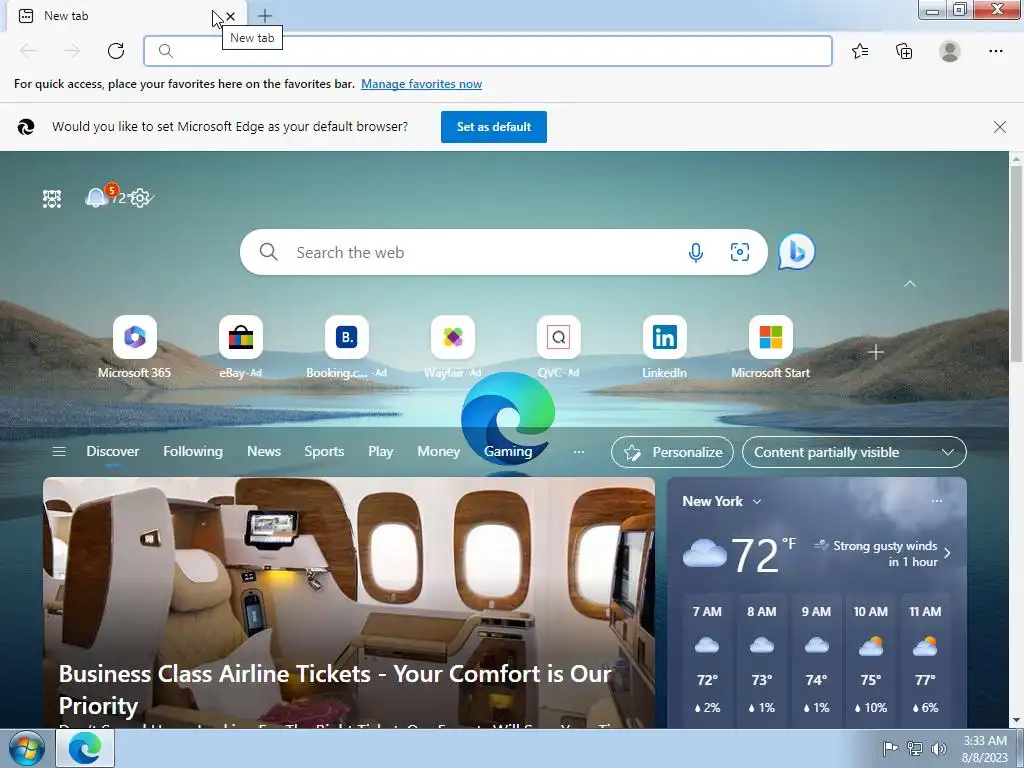Click the Set as default button
Screen dimensions: 1024x768
point(494,127)
